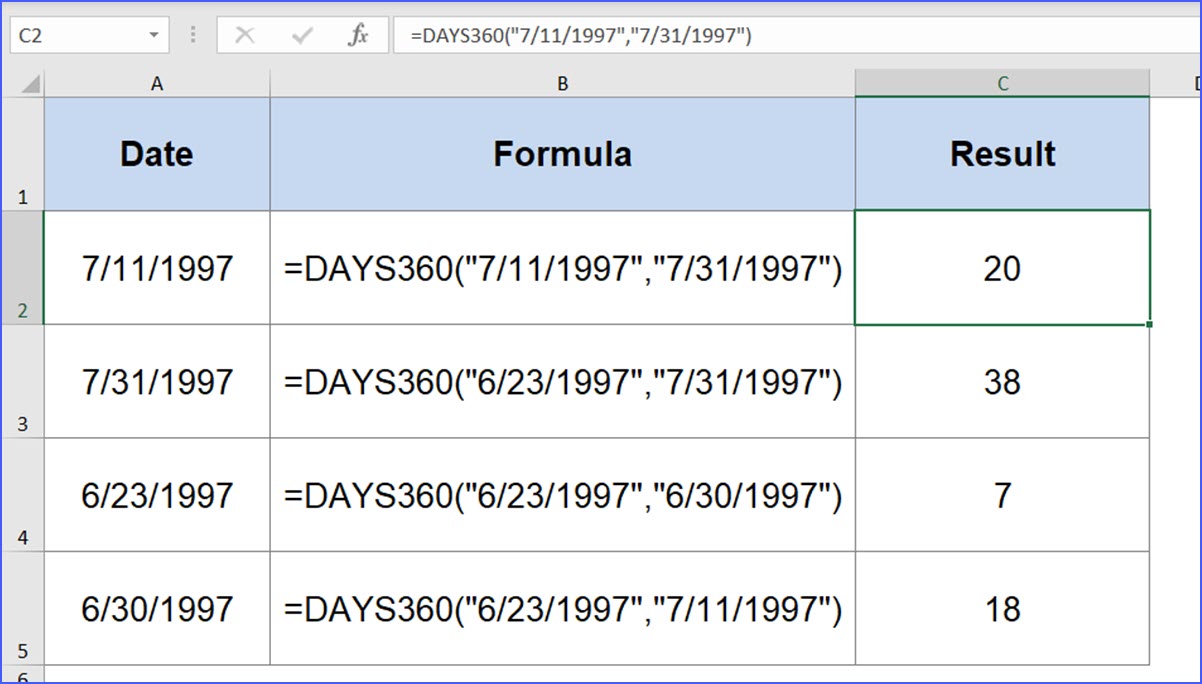1202x684 pixels.
Task: Click the three-dot separator beside the Name Box
Action: click(x=192, y=34)
